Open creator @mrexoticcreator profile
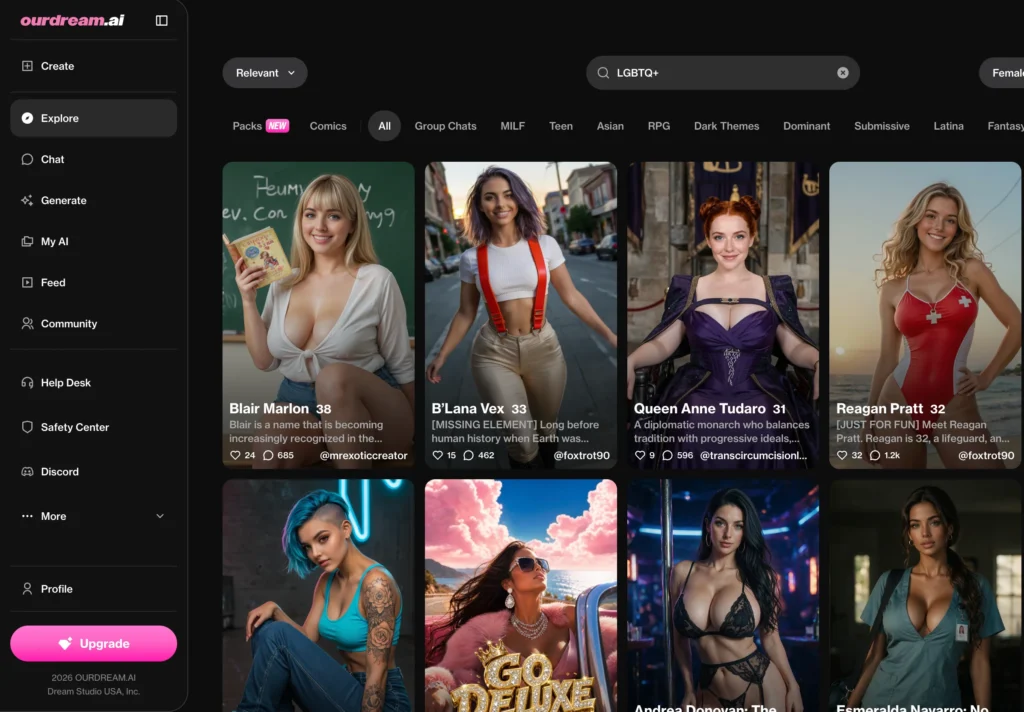The width and height of the screenshot is (1024, 712). pos(363,456)
